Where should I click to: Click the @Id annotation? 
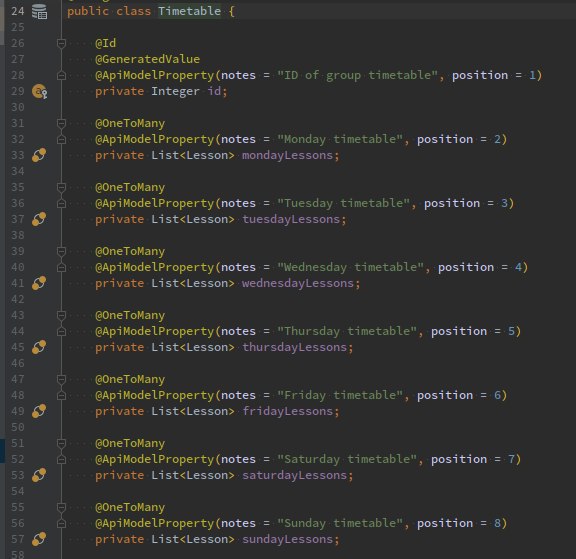[105, 43]
